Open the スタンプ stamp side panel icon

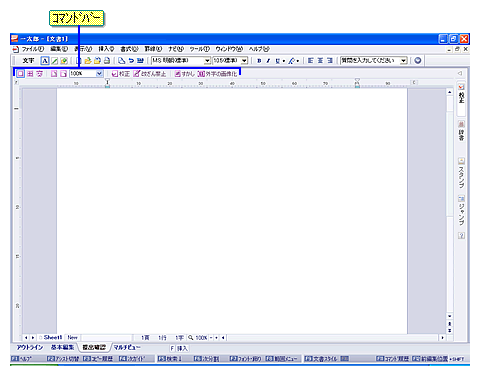[461, 172]
